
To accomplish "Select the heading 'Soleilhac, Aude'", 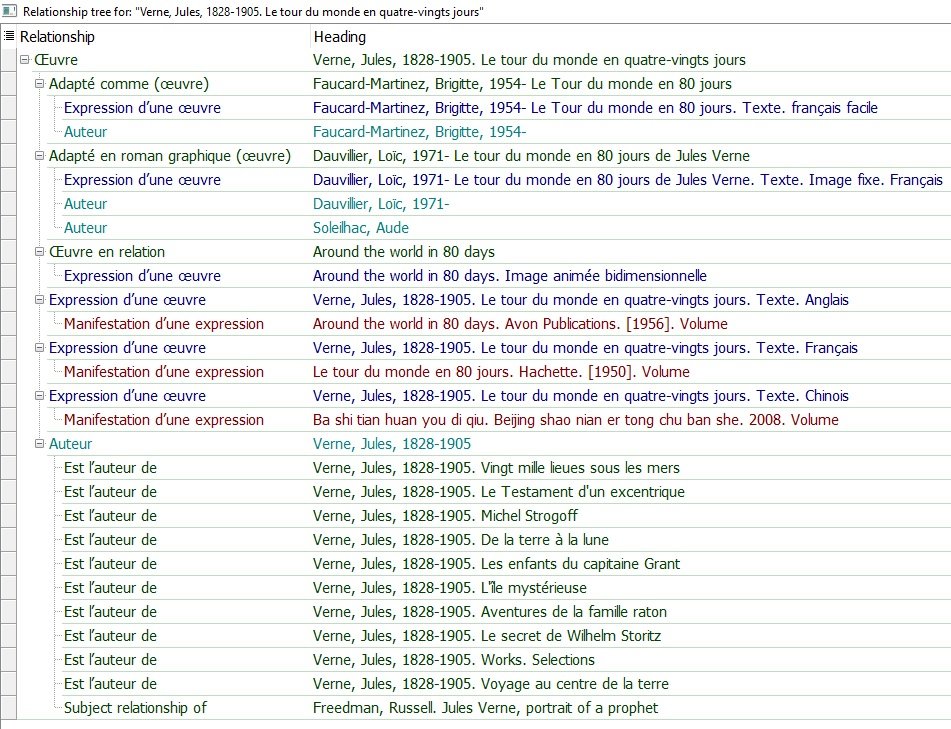I will [361, 228].
